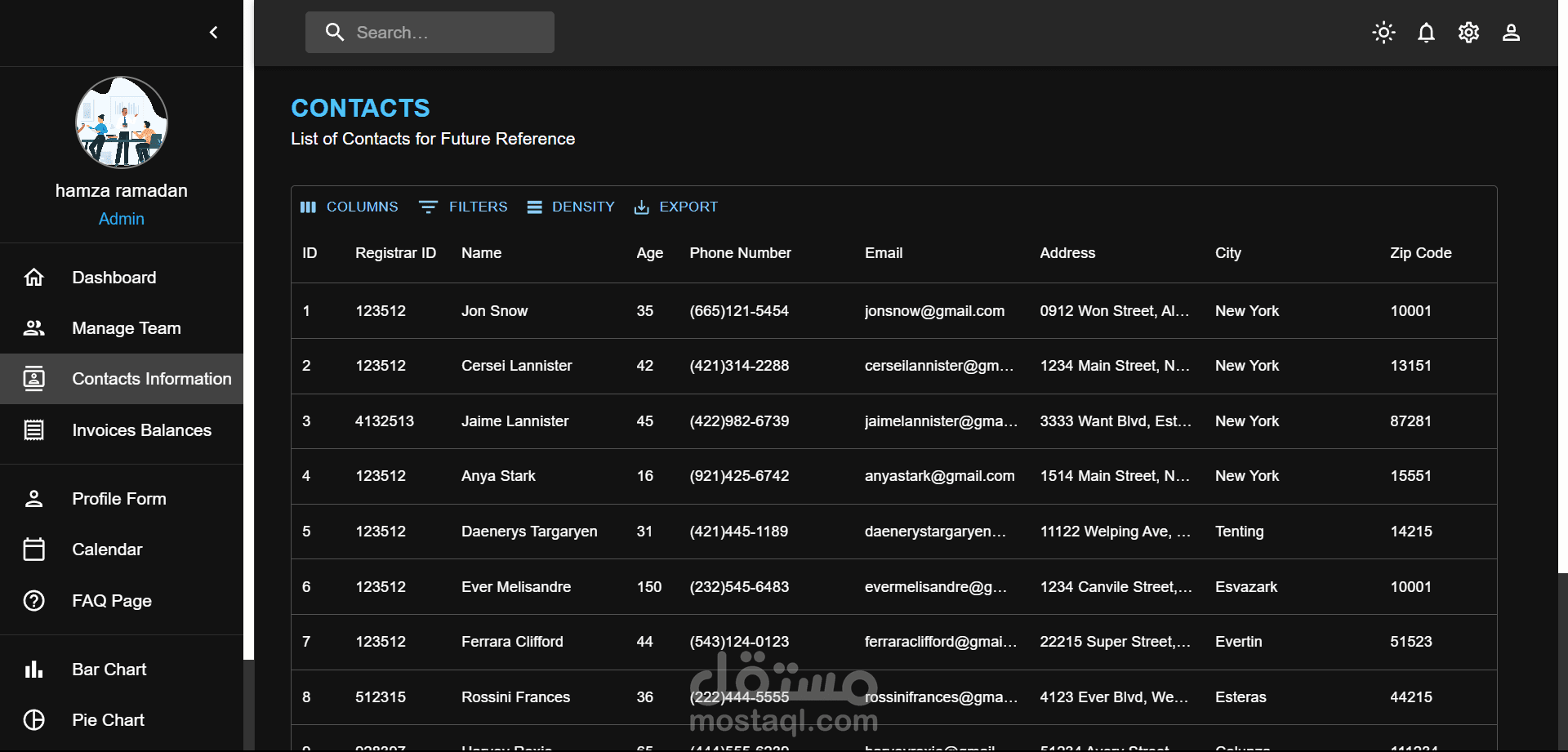Click the Export button
This screenshot has height=752, width=1568.
(676, 207)
